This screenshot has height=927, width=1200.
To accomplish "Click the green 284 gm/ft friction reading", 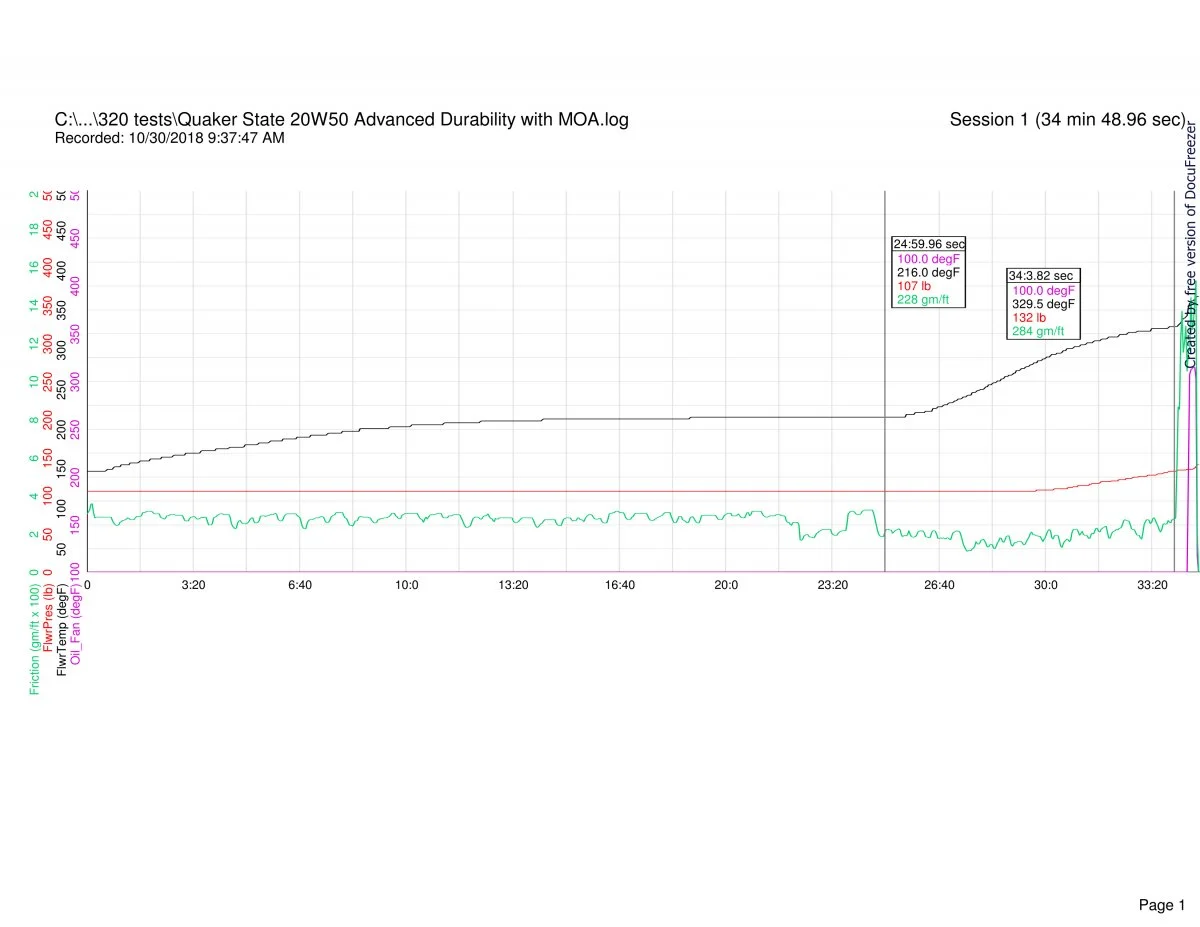I will (1038, 331).
